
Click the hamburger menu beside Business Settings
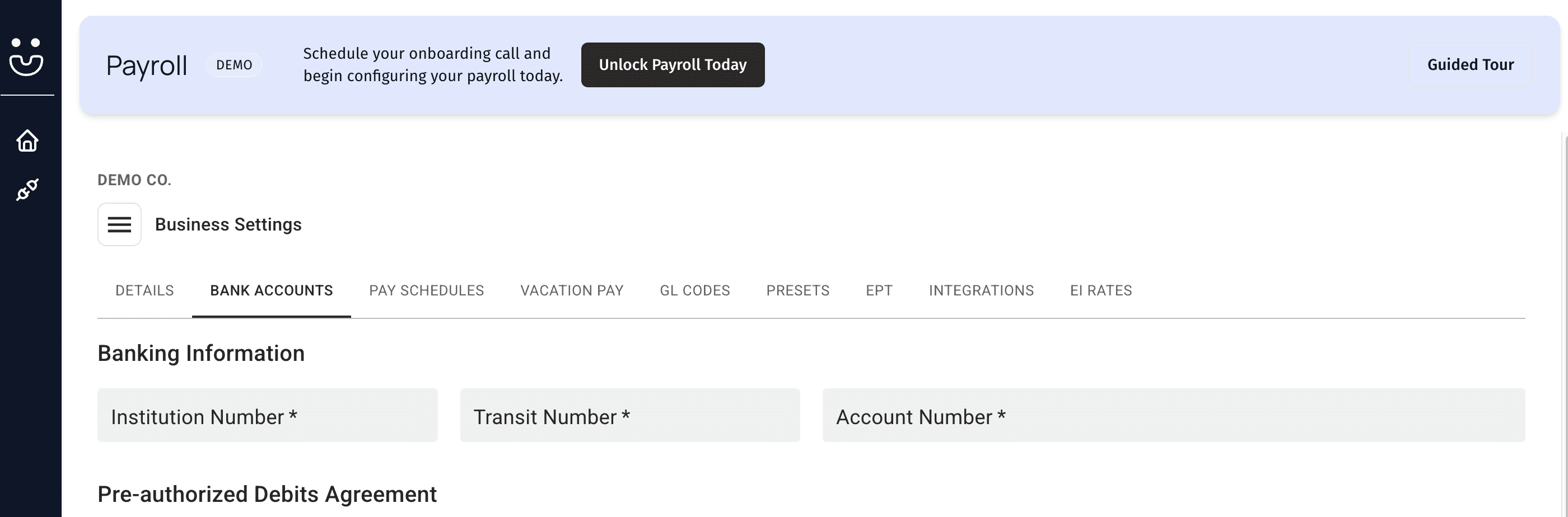[119, 224]
